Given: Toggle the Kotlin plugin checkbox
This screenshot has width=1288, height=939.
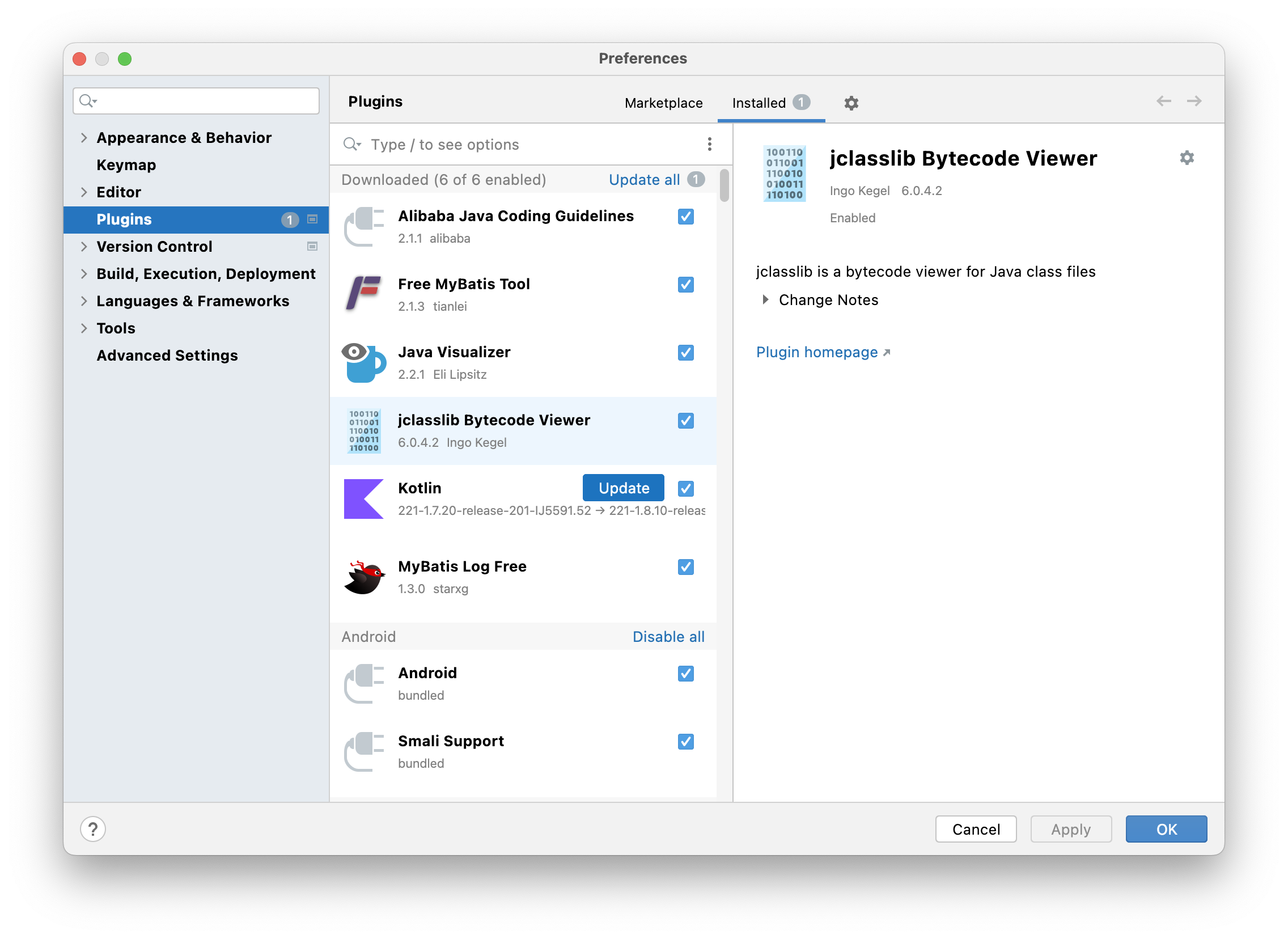Looking at the screenshot, I should [685, 488].
